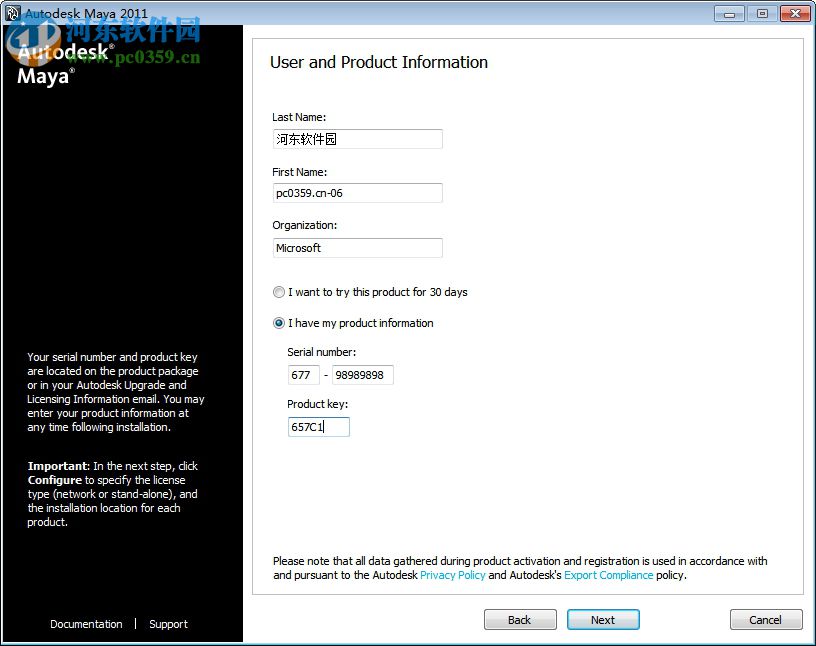816x646 pixels.
Task: Click the Organization input field
Action: pos(358,248)
